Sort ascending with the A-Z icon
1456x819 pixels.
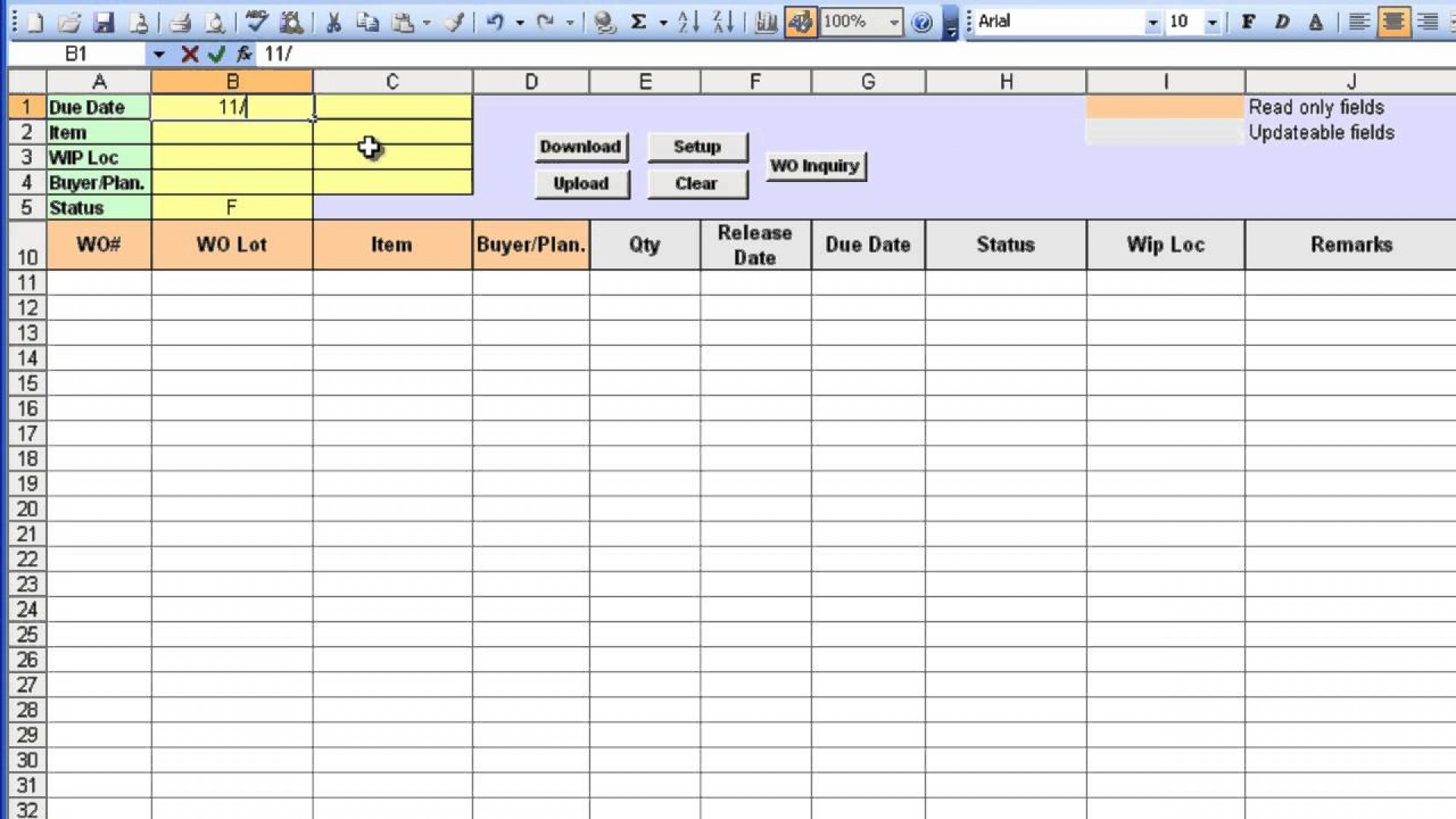pyautogui.click(x=688, y=22)
